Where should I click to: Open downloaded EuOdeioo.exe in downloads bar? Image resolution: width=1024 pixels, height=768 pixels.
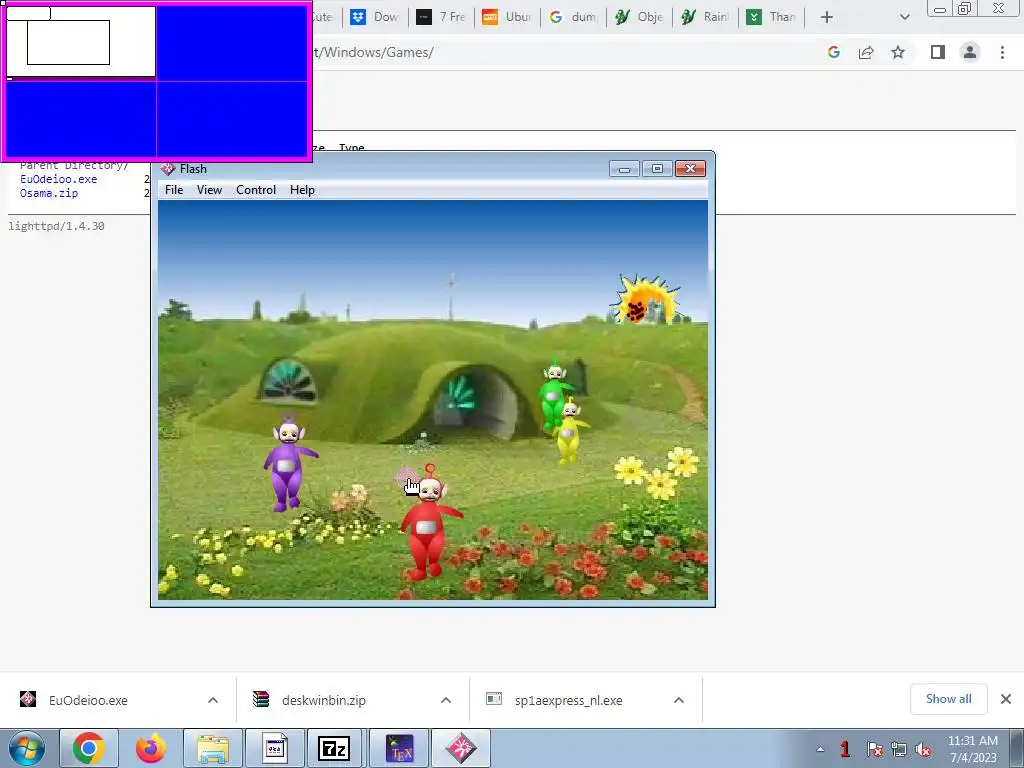click(x=88, y=700)
